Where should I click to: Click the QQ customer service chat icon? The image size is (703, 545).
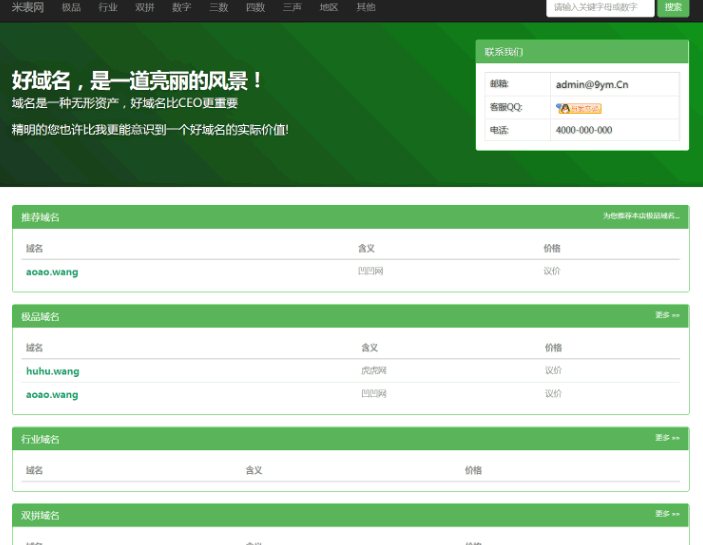coord(578,108)
